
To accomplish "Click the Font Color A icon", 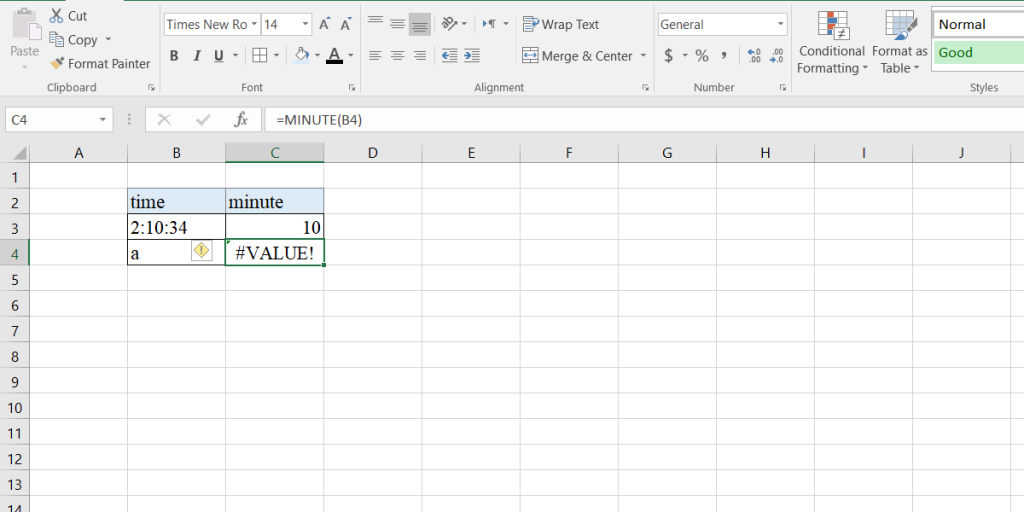I will point(334,56).
